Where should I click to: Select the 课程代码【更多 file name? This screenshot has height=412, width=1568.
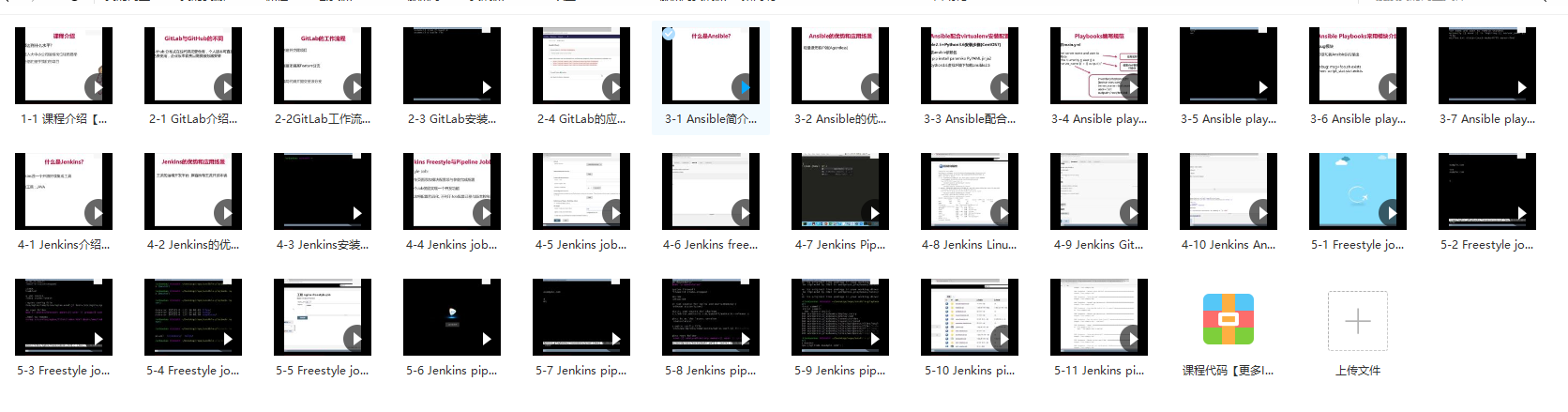tap(1229, 371)
